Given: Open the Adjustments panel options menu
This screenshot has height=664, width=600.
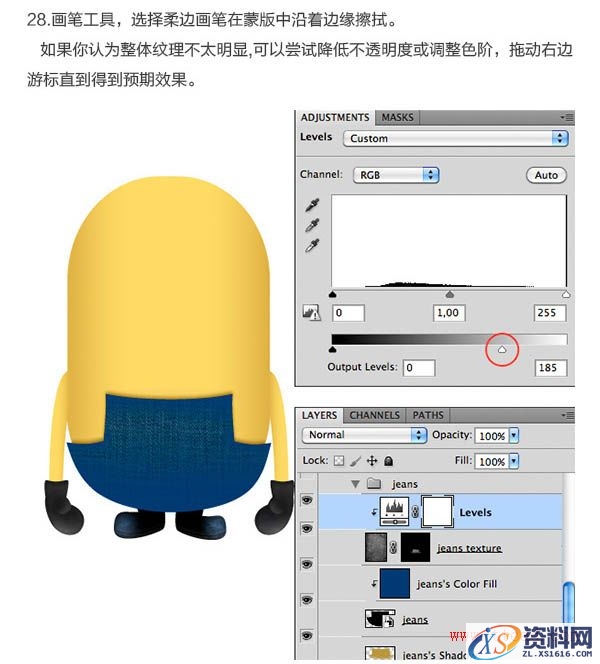Looking at the screenshot, I should point(567,117).
